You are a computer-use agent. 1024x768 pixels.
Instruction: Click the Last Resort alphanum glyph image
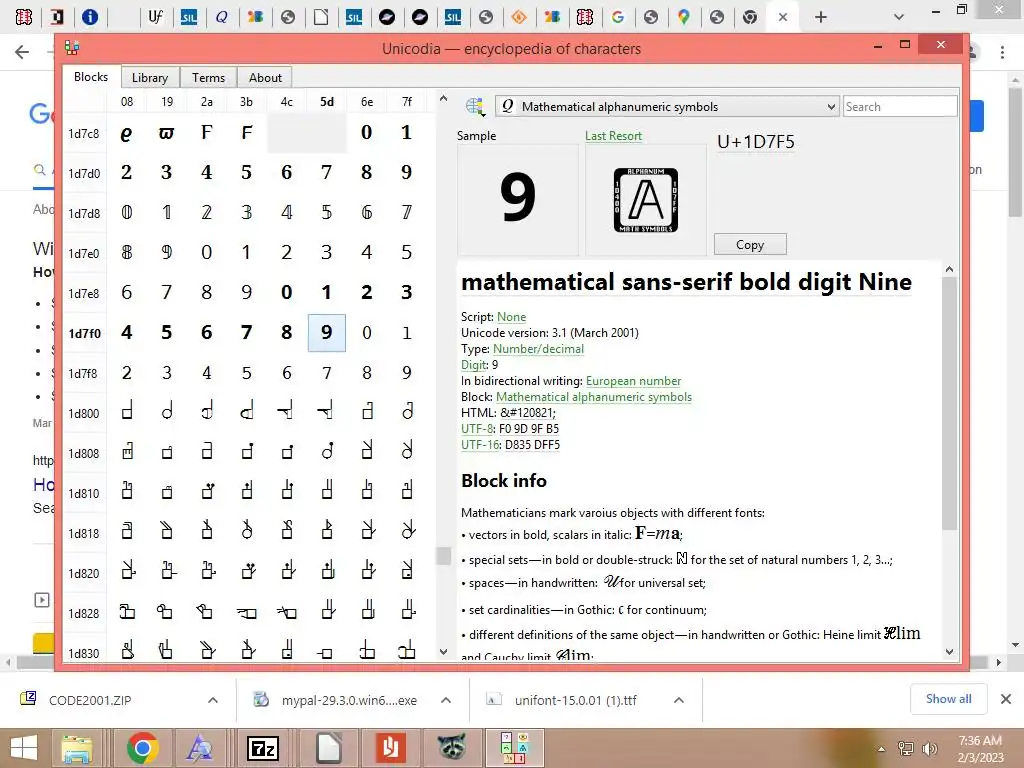(646, 200)
